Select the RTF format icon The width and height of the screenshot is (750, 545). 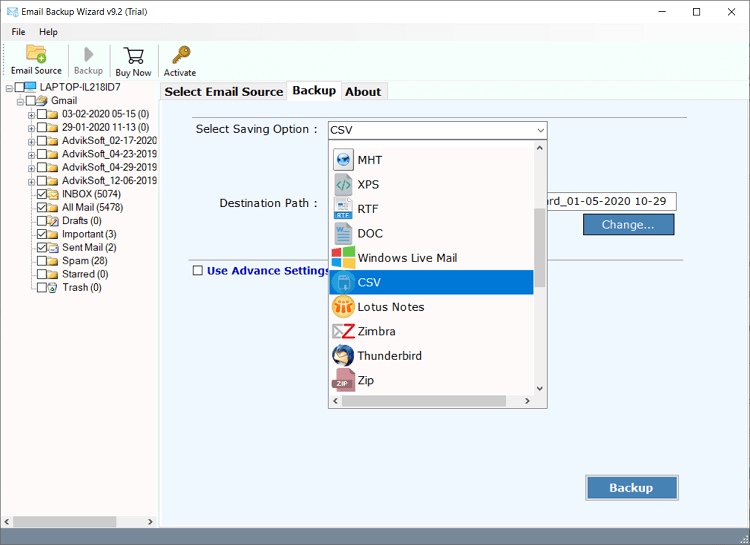(343, 209)
